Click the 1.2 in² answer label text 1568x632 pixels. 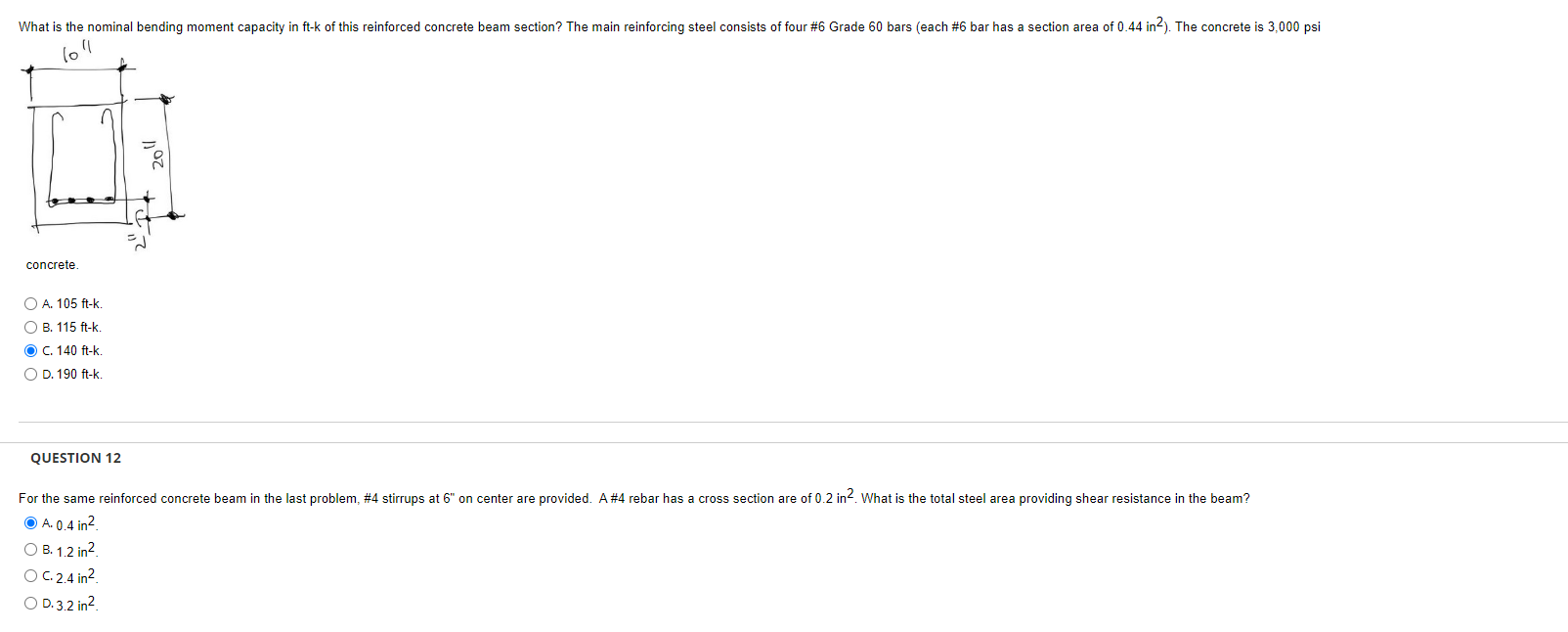click(x=70, y=551)
